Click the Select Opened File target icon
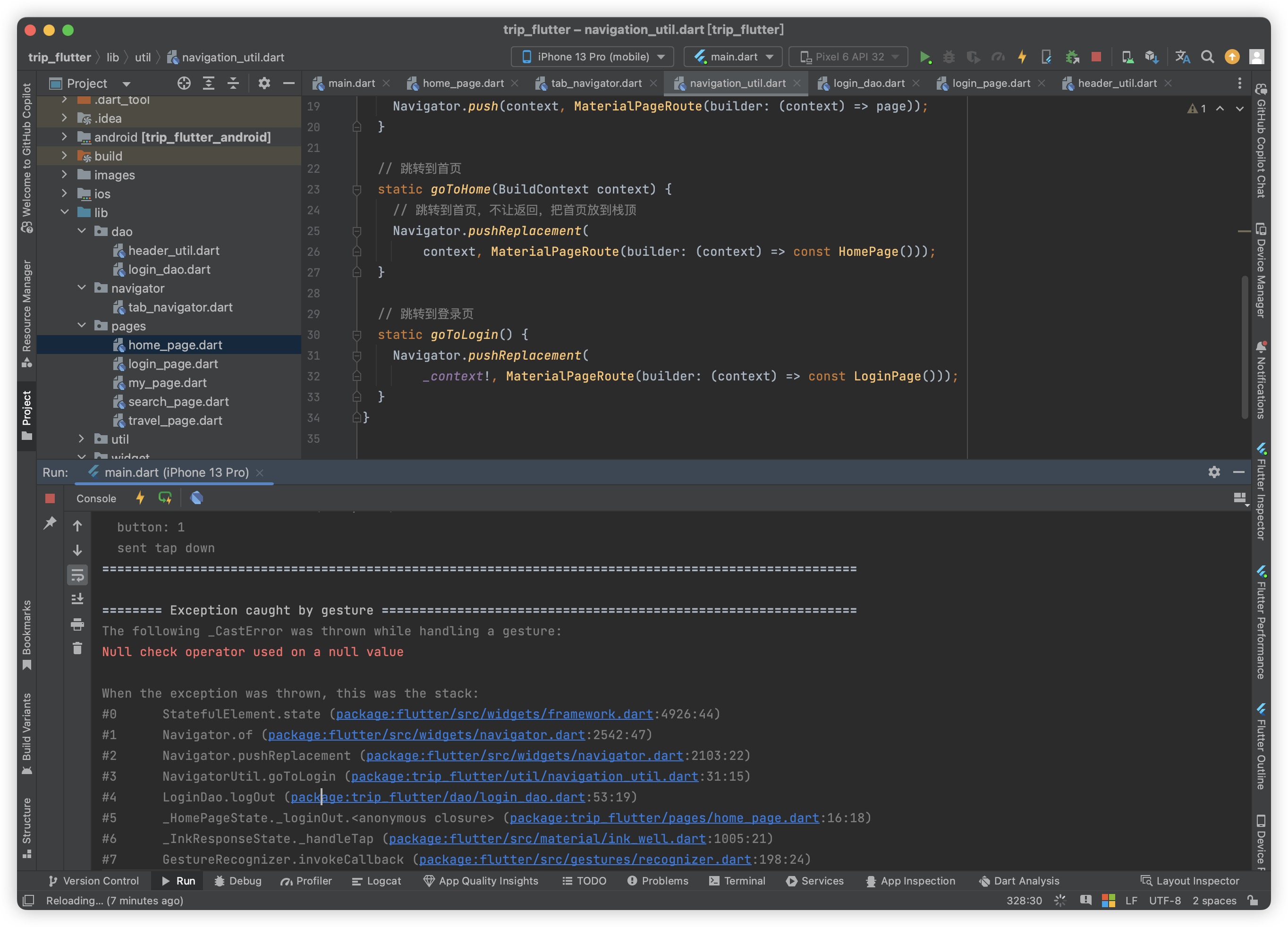Screen dimensions: 1288x927 point(184,84)
